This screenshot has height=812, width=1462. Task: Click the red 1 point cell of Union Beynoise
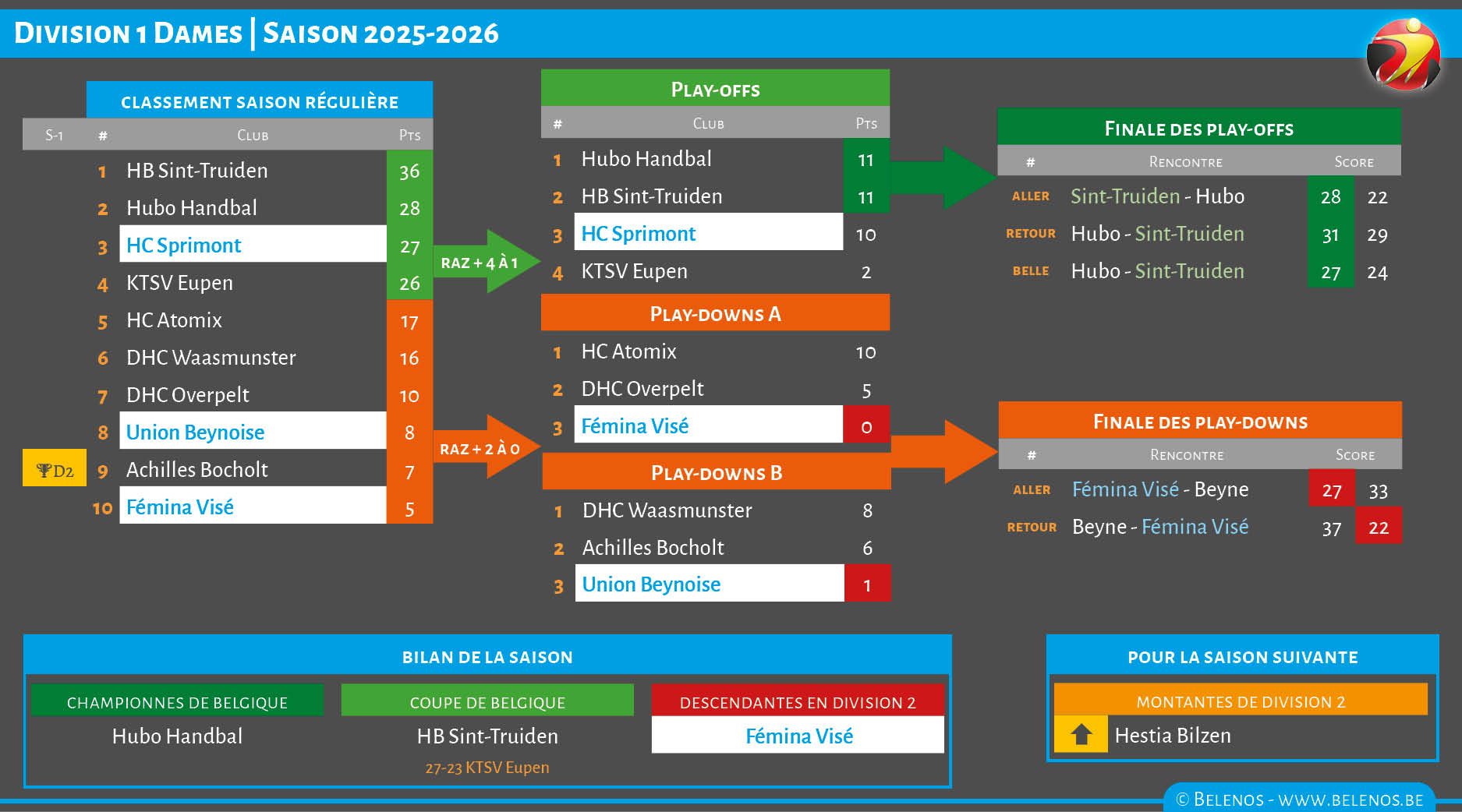point(867,584)
